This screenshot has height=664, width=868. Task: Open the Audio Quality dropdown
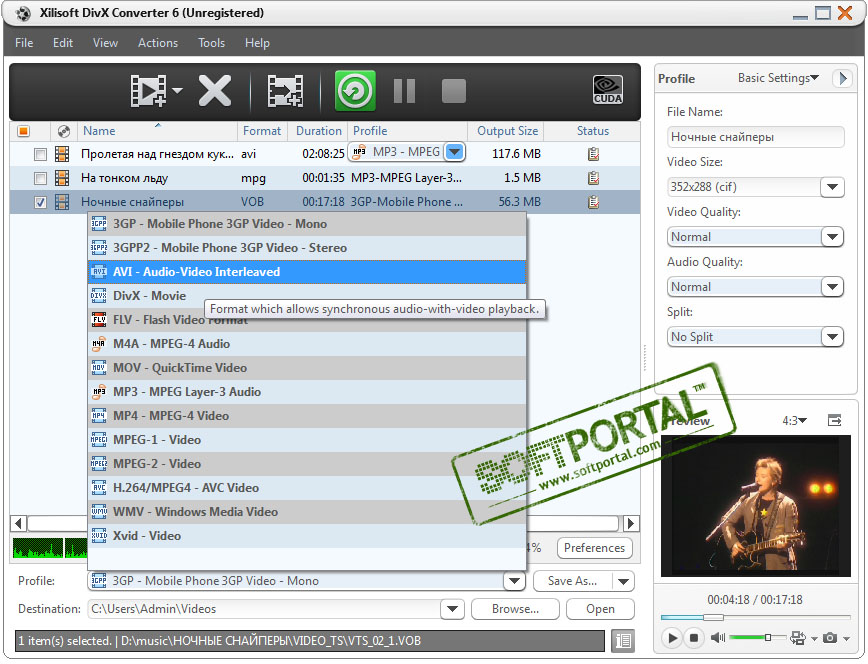[832, 287]
